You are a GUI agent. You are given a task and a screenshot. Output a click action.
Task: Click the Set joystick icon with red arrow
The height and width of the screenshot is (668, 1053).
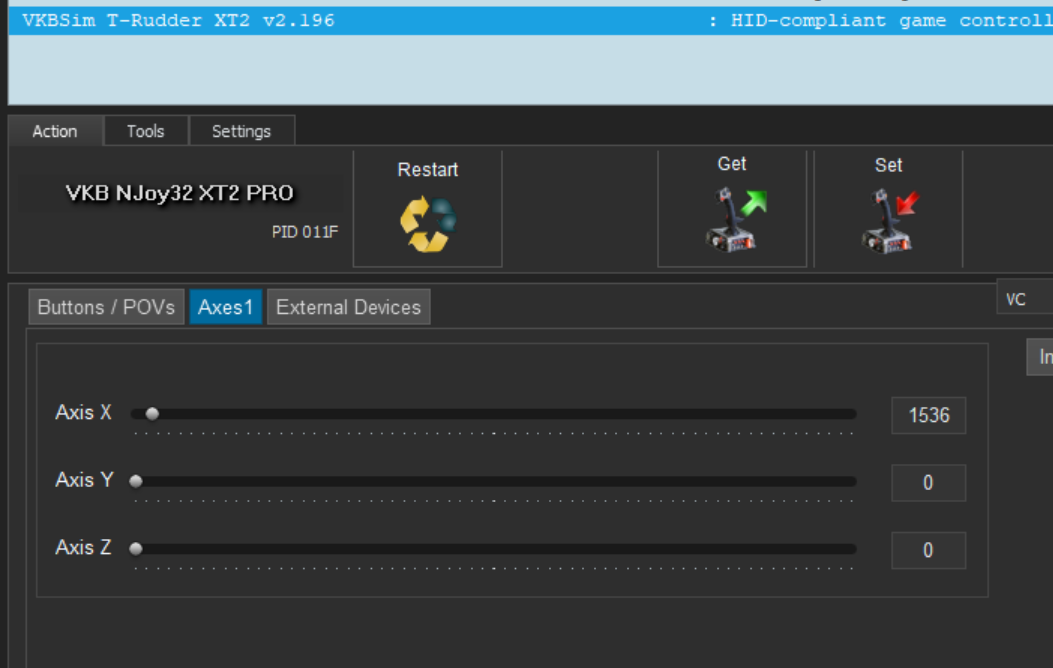(890, 220)
